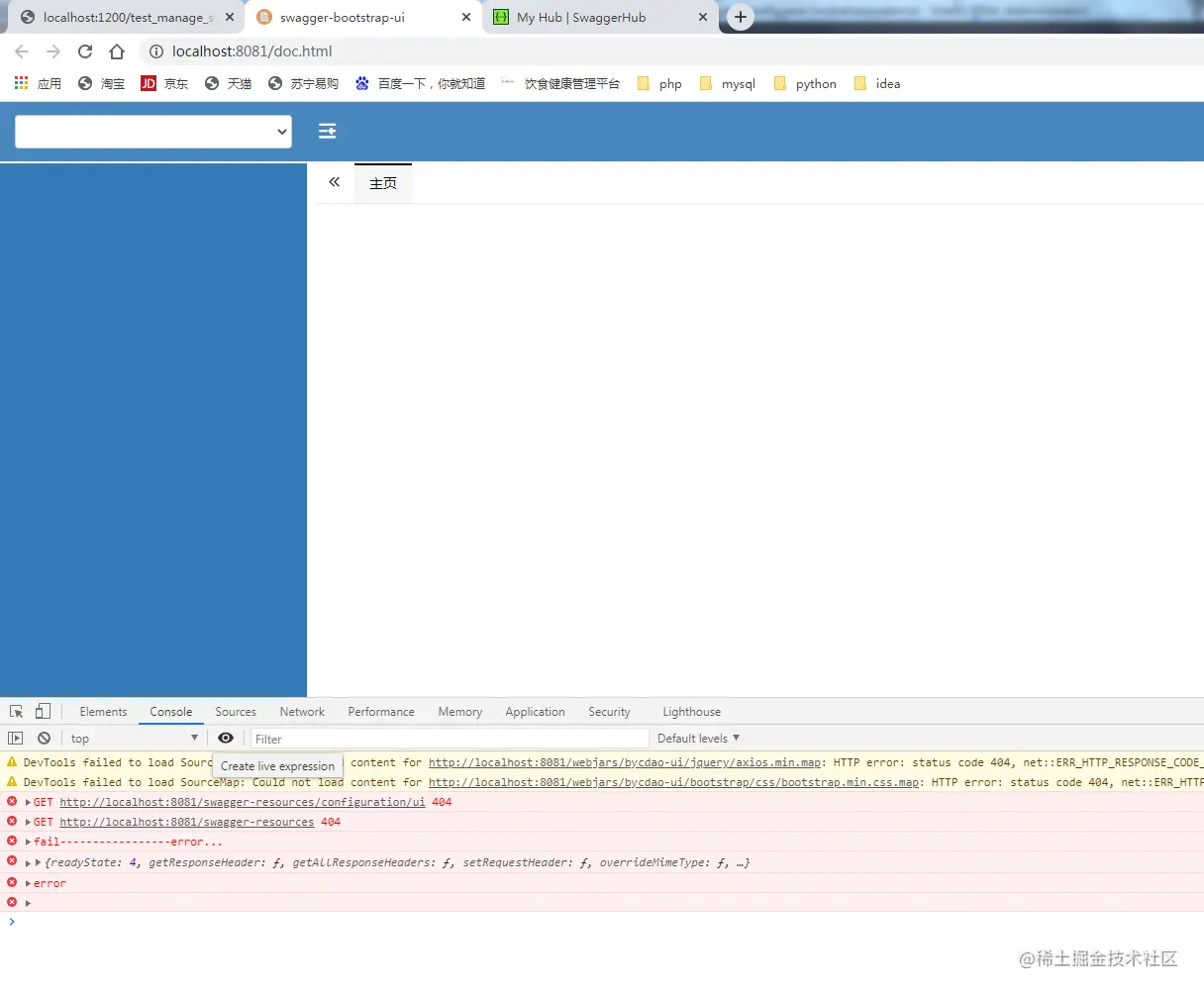Go forward with the browser forward arrow
This screenshot has height=995, width=1204.
pyautogui.click(x=53, y=51)
